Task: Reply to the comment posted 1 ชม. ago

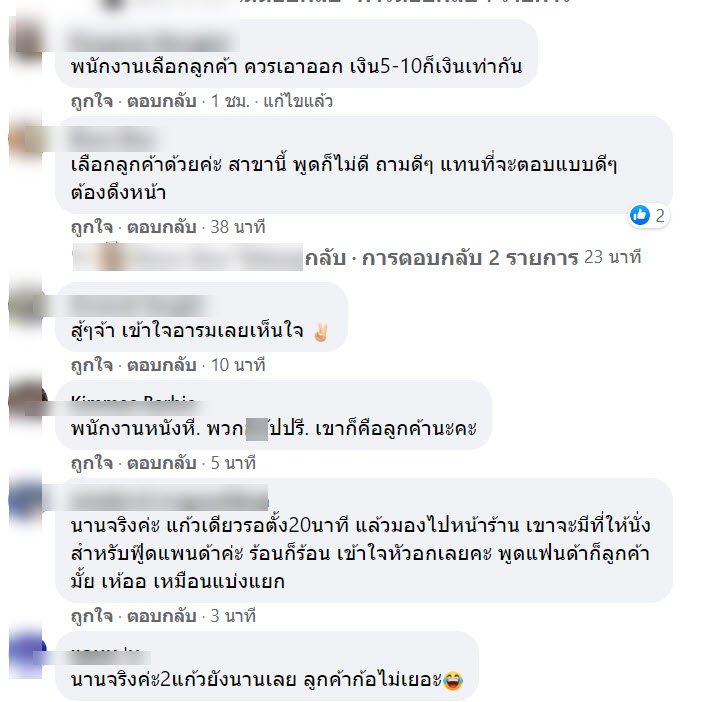Action: pyautogui.click(x=161, y=101)
